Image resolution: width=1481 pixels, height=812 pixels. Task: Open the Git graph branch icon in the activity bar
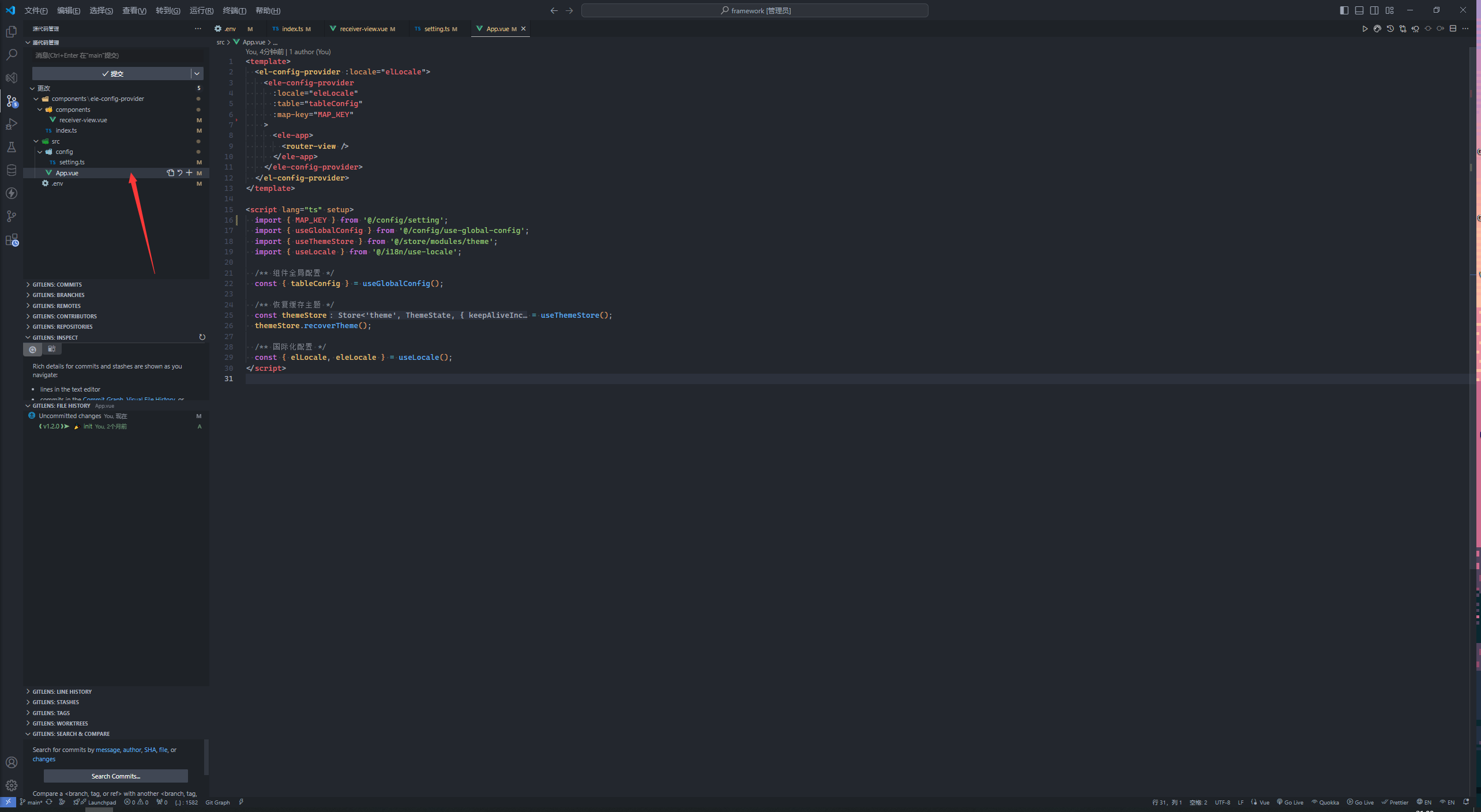11,216
